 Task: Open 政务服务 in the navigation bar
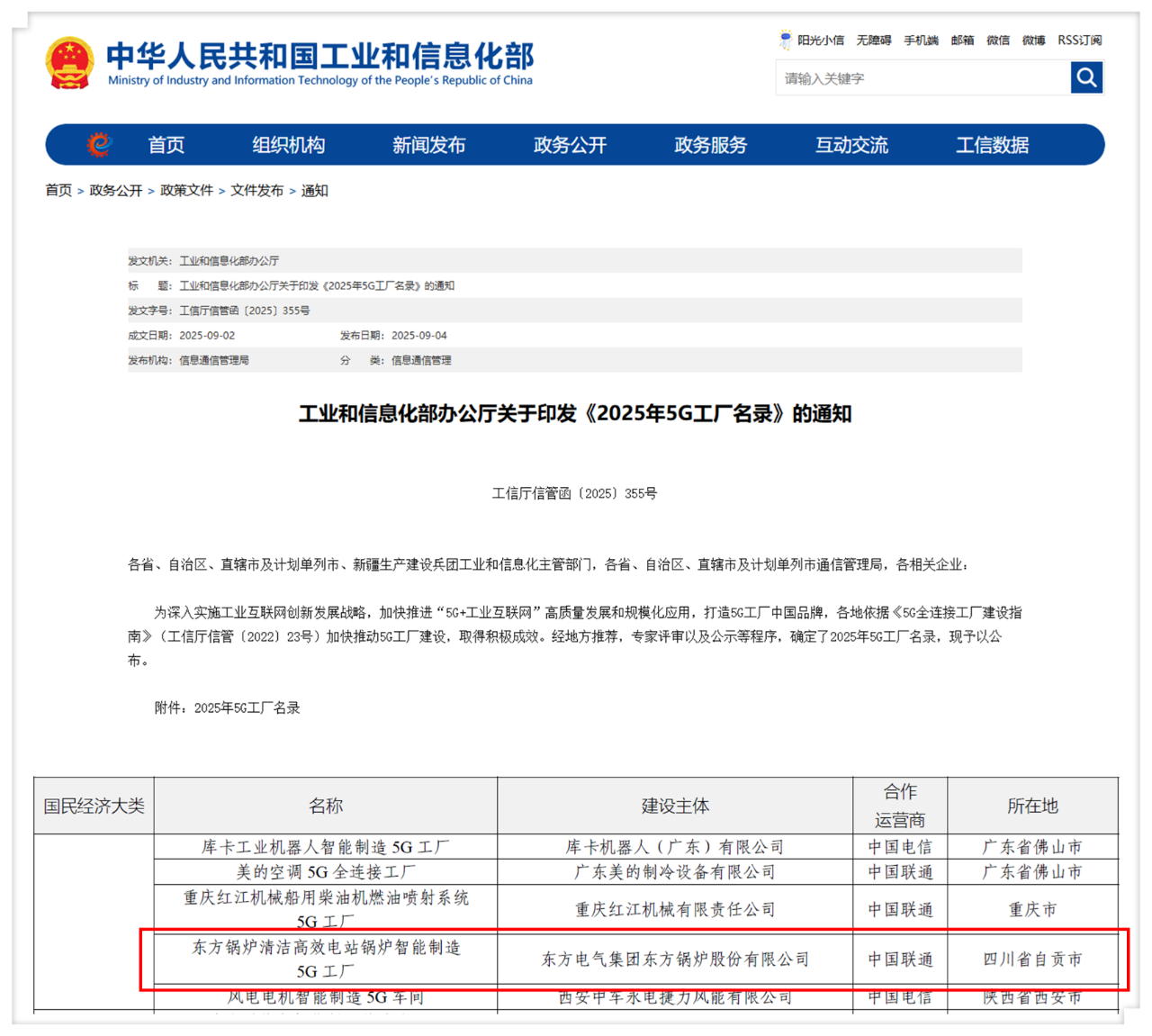(x=710, y=145)
